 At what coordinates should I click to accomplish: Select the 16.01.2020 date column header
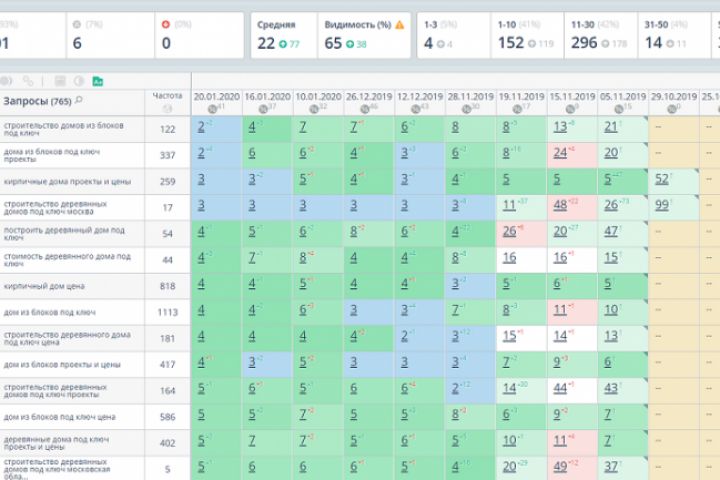pos(267,97)
